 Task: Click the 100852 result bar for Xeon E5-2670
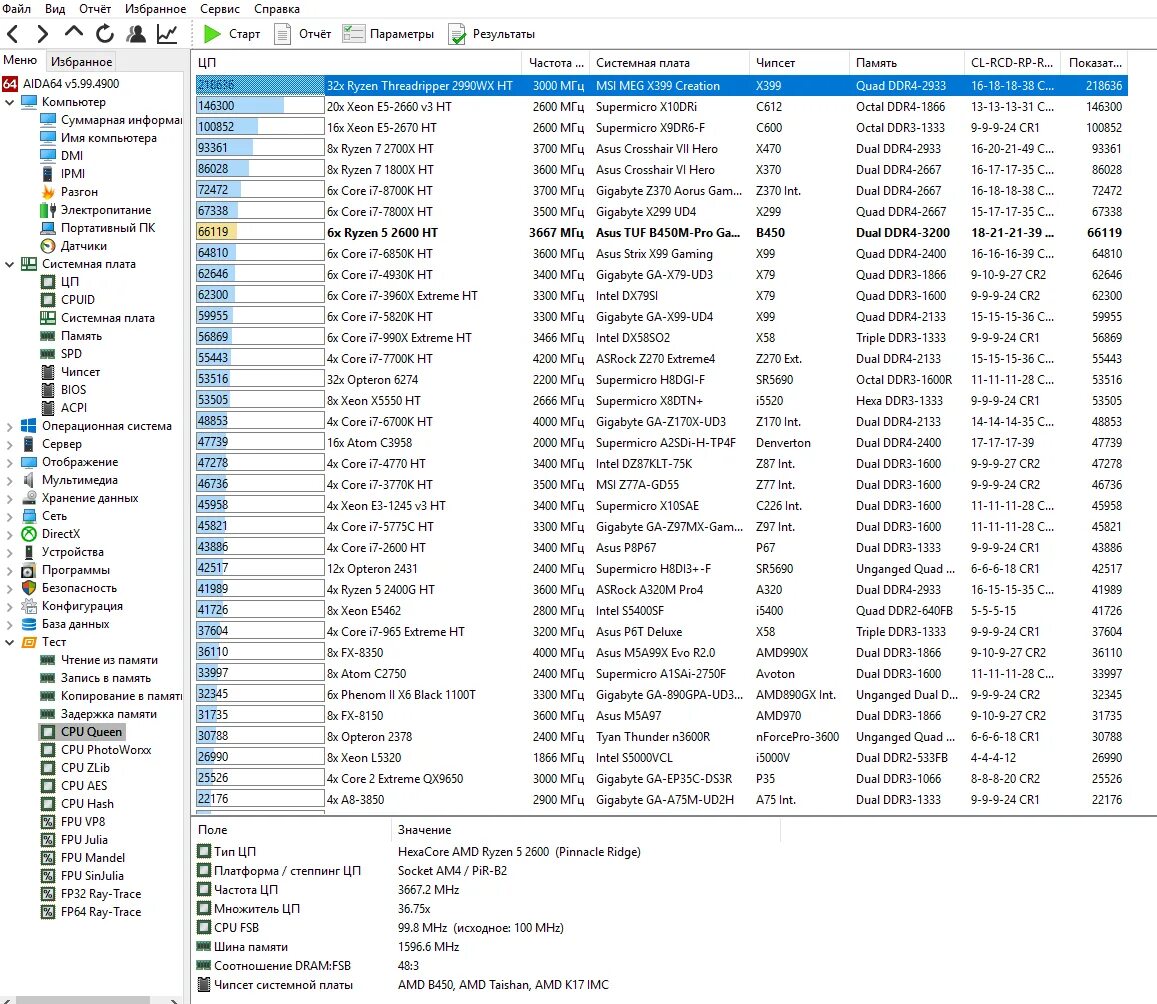[x=260, y=128]
